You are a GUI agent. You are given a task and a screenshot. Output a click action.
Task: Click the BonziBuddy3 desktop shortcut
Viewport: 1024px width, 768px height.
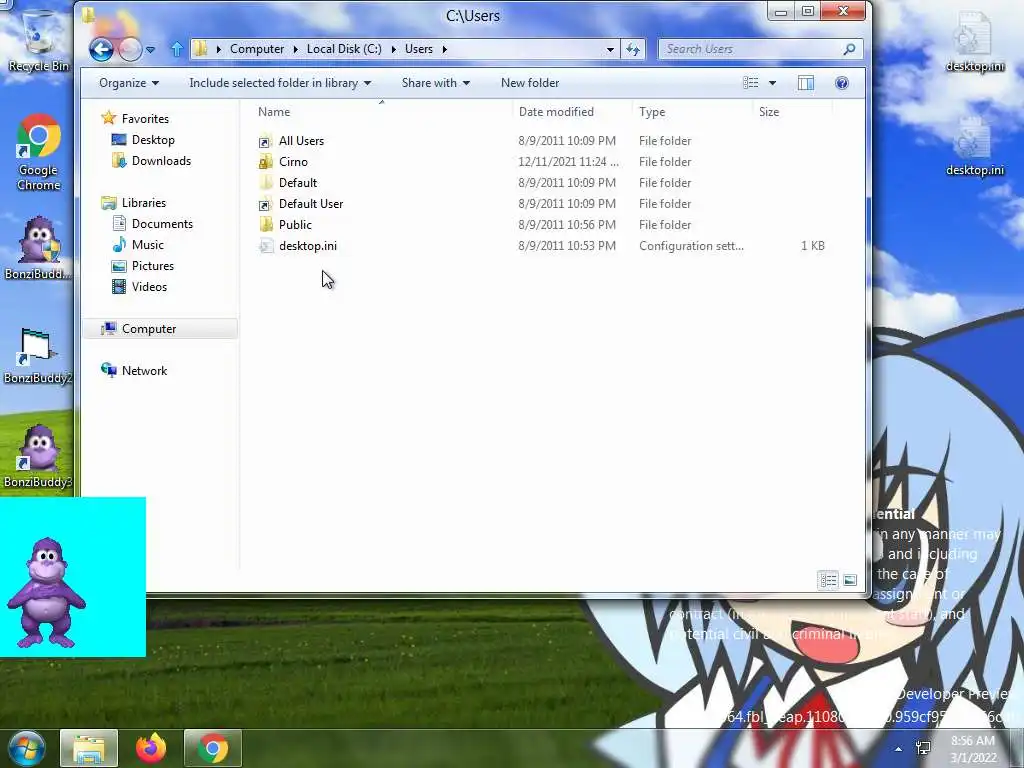38,456
